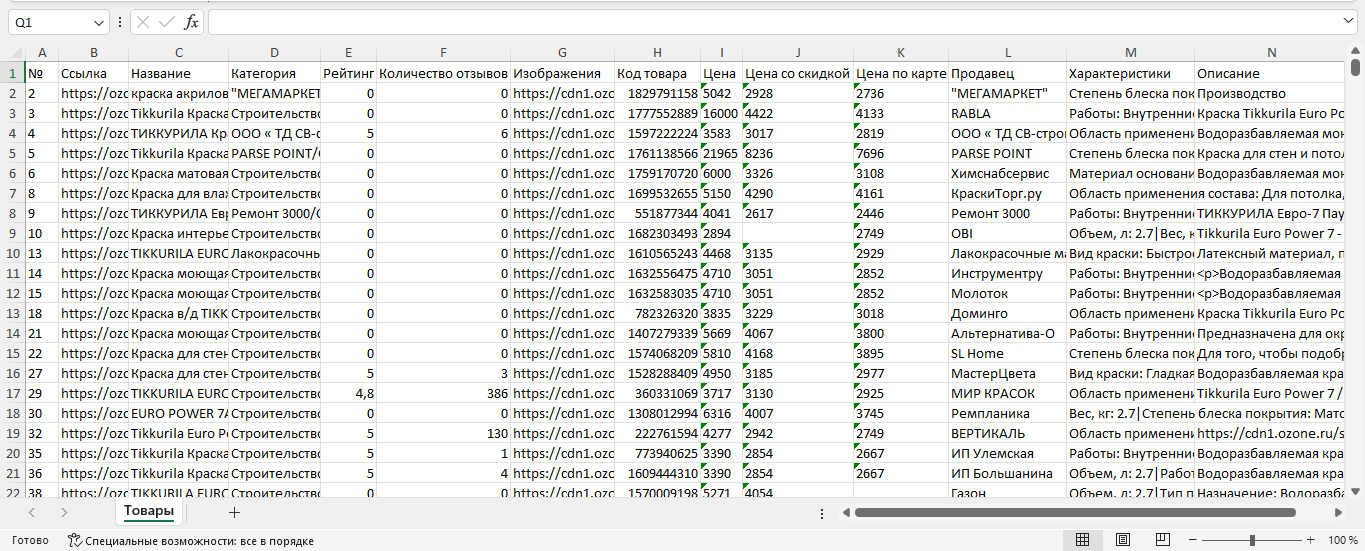Click the Cancel X icon in formula bar
The height and width of the screenshot is (551, 1365).
pos(144,22)
